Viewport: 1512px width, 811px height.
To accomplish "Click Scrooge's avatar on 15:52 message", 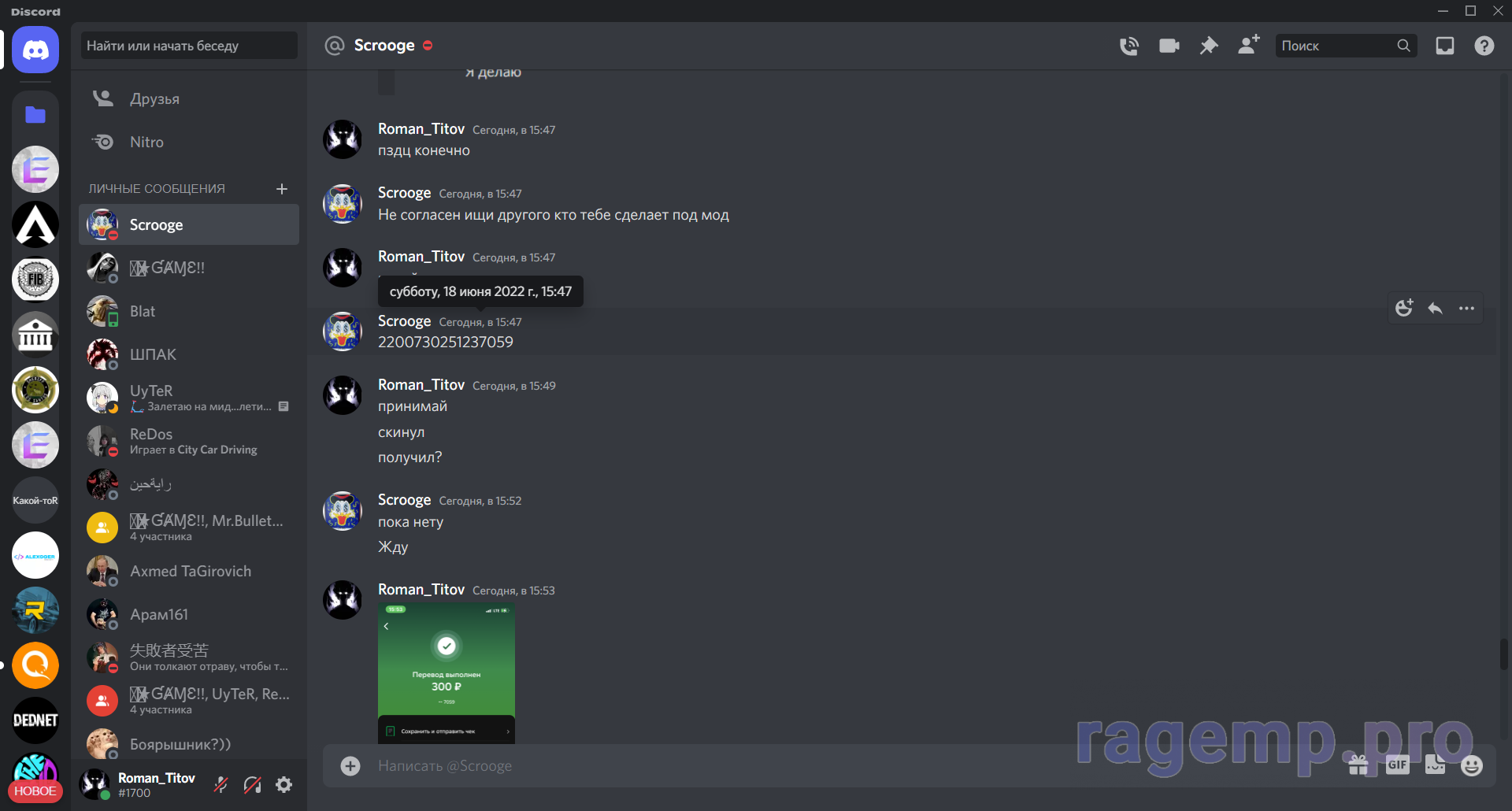I will (343, 511).
